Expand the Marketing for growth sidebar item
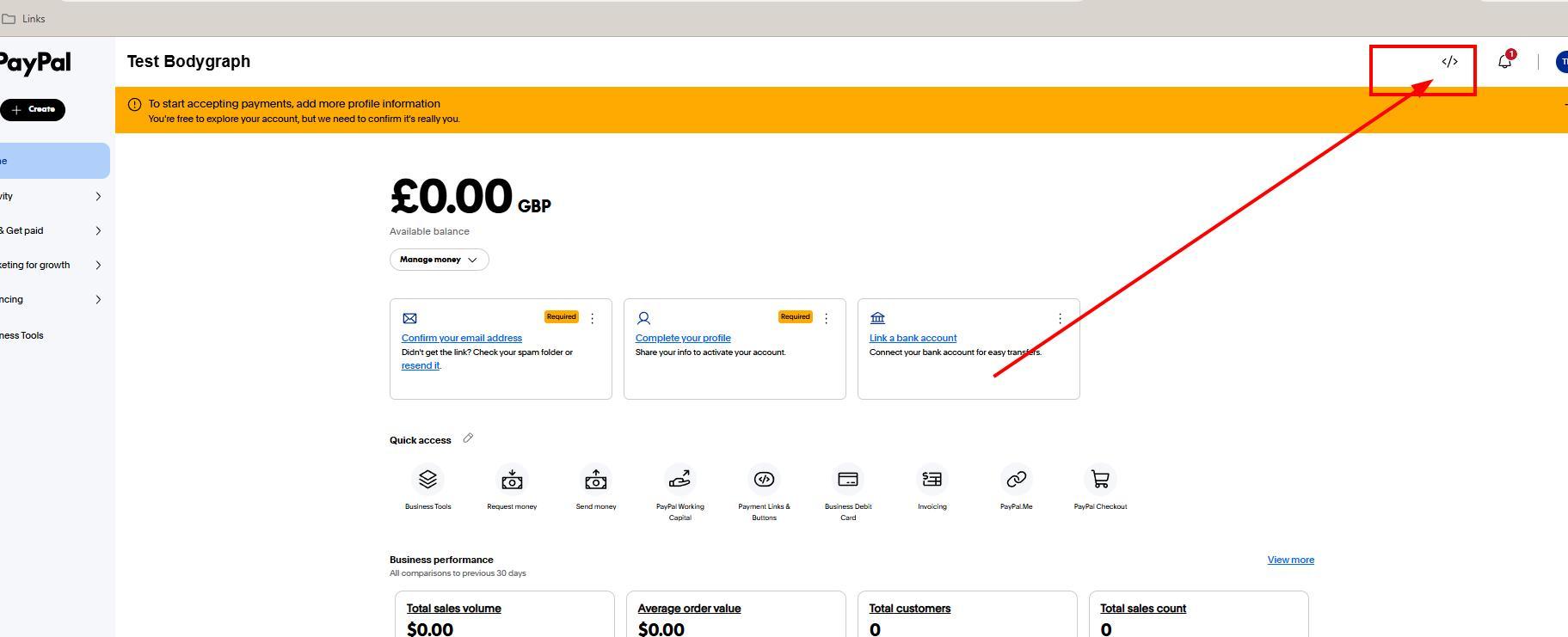The width and height of the screenshot is (1568, 637). pyautogui.click(x=52, y=265)
